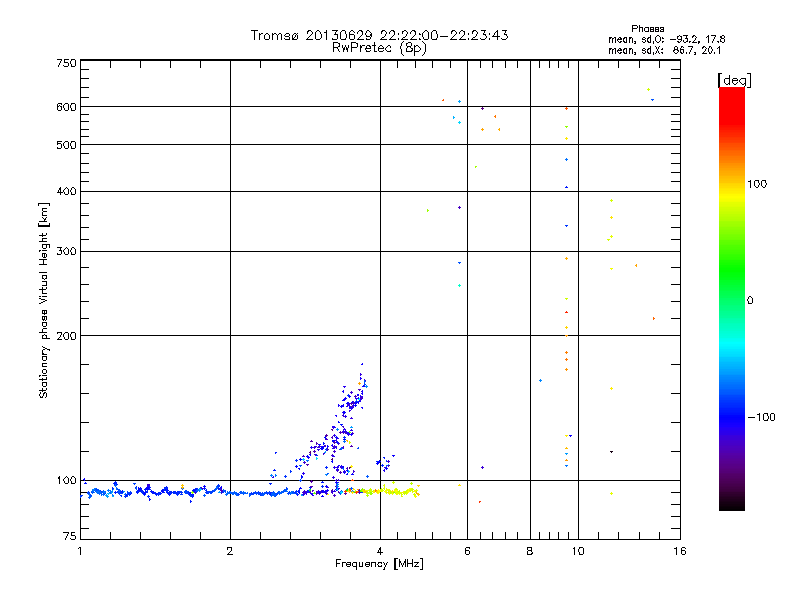Click the x-axis tick label '2'

click(x=230, y=551)
